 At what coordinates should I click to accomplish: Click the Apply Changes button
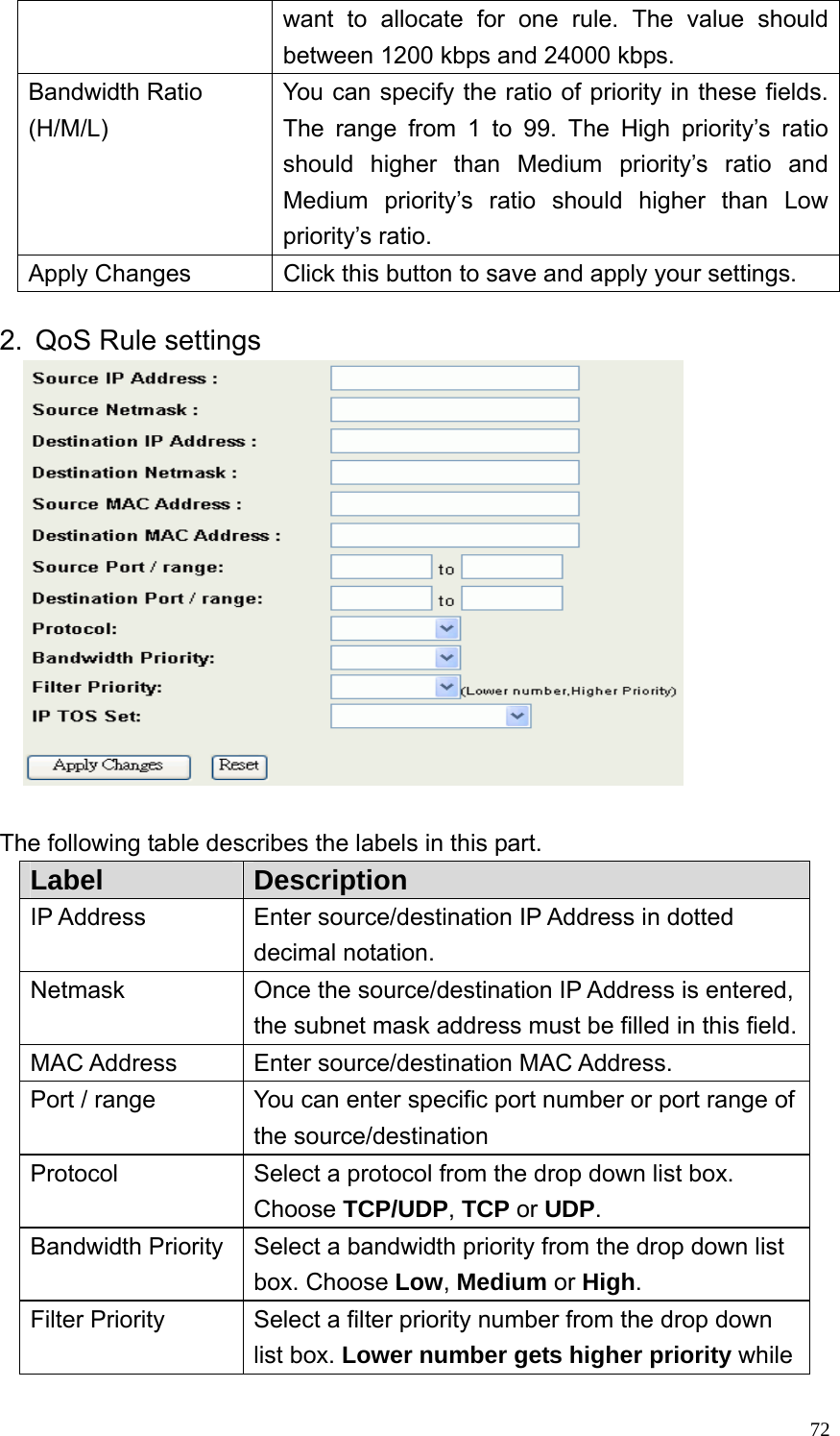(x=108, y=767)
